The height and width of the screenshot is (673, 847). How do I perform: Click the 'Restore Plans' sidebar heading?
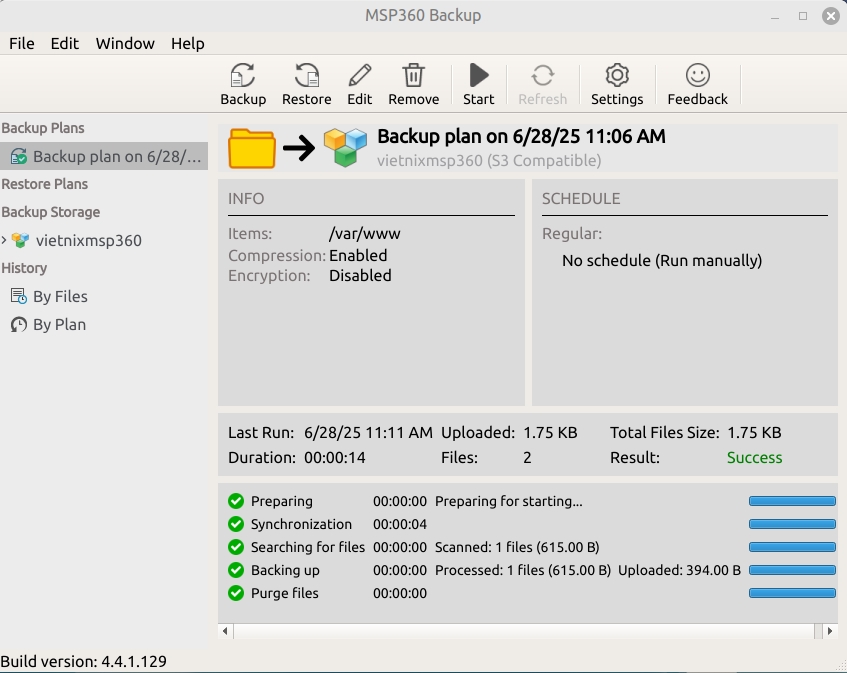44,184
